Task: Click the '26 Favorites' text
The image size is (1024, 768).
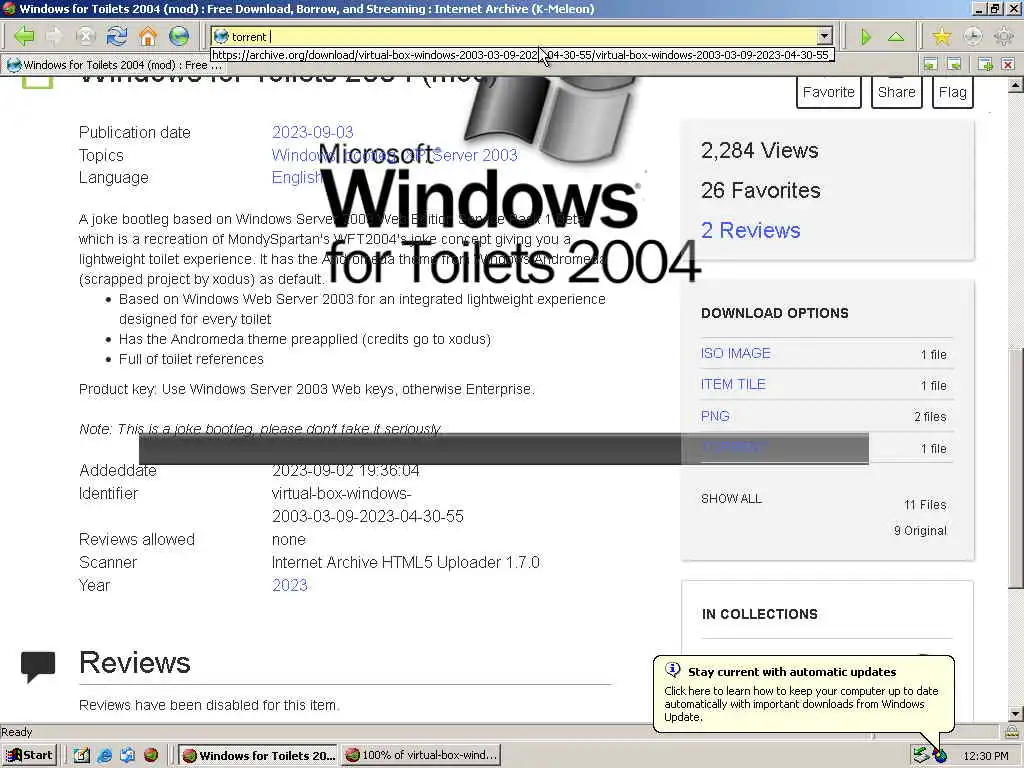Action: click(x=760, y=190)
